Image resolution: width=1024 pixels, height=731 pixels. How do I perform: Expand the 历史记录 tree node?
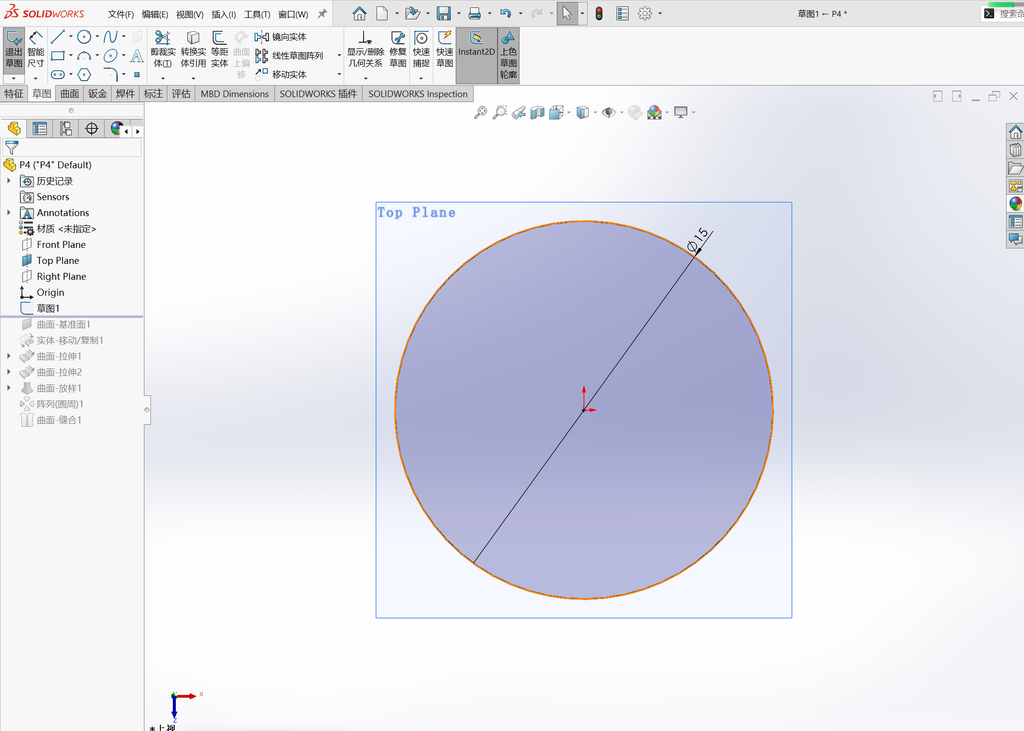pyautogui.click(x=8, y=181)
